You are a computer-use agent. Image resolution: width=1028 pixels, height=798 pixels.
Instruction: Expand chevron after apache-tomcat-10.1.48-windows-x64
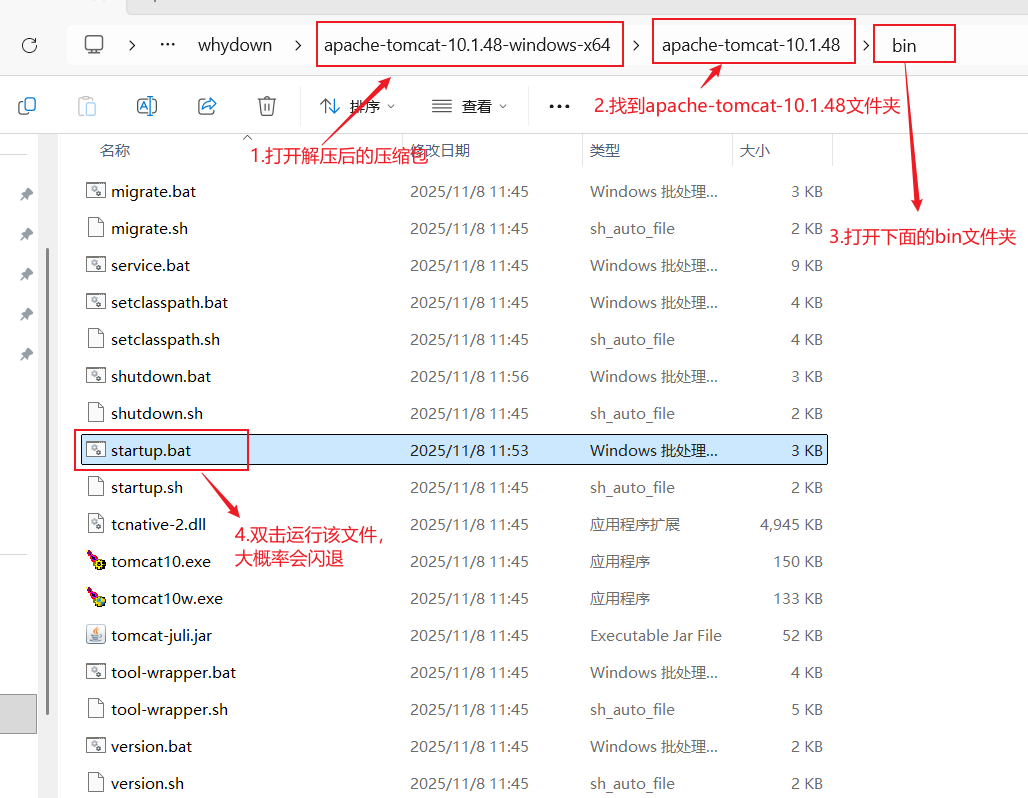coord(636,45)
